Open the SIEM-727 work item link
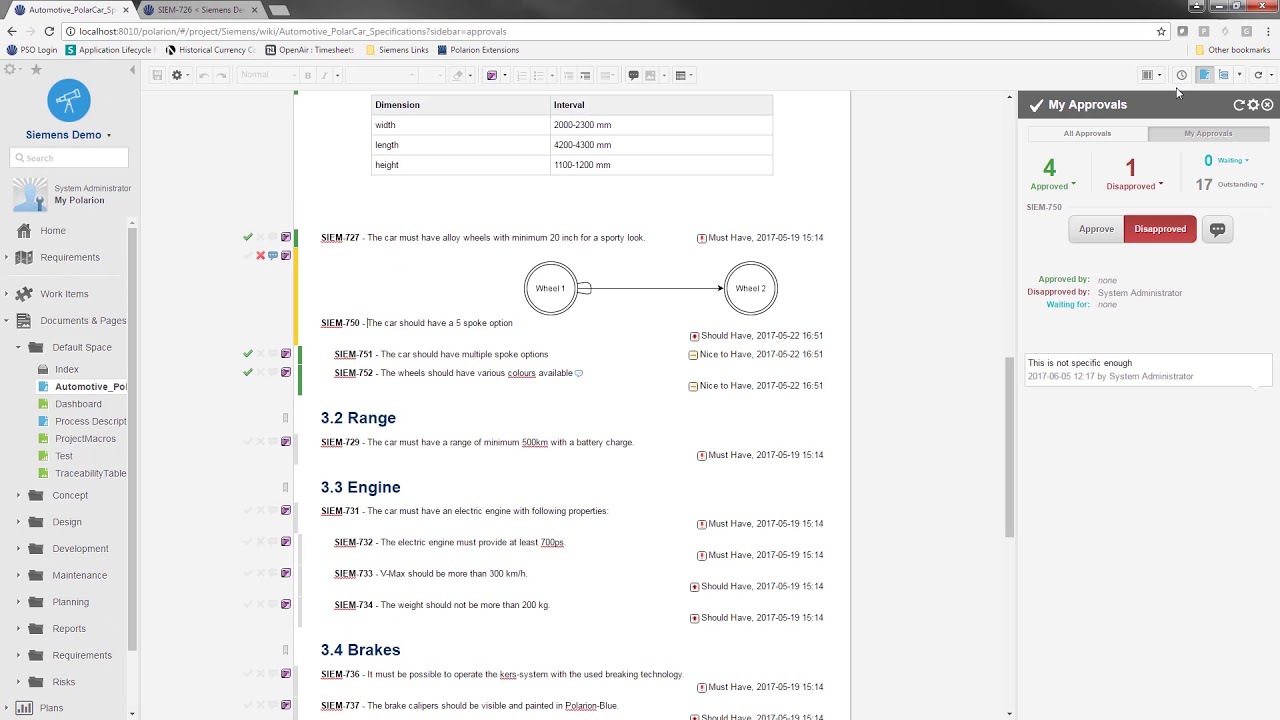 tap(340, 238)
